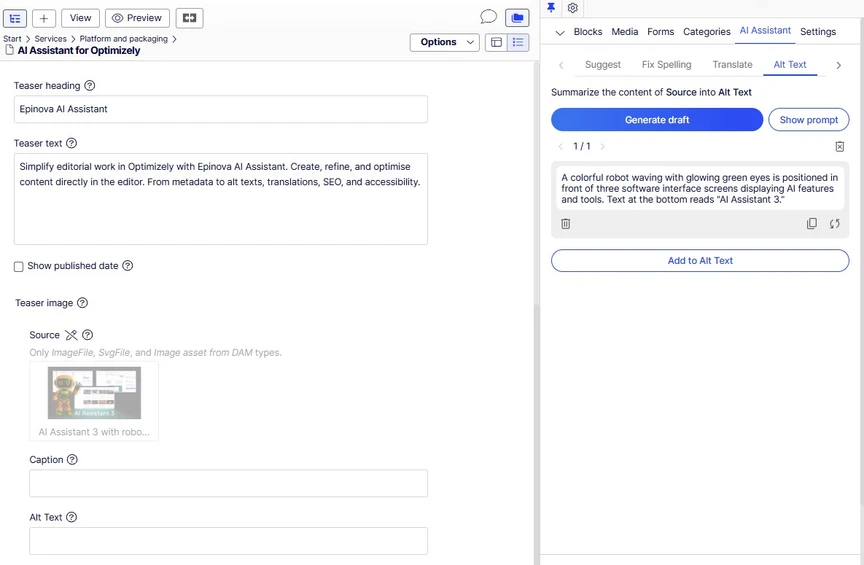Click Add to Alt Text button
Viewport: 864px width, 565px height.
click(x=700, y=261)
